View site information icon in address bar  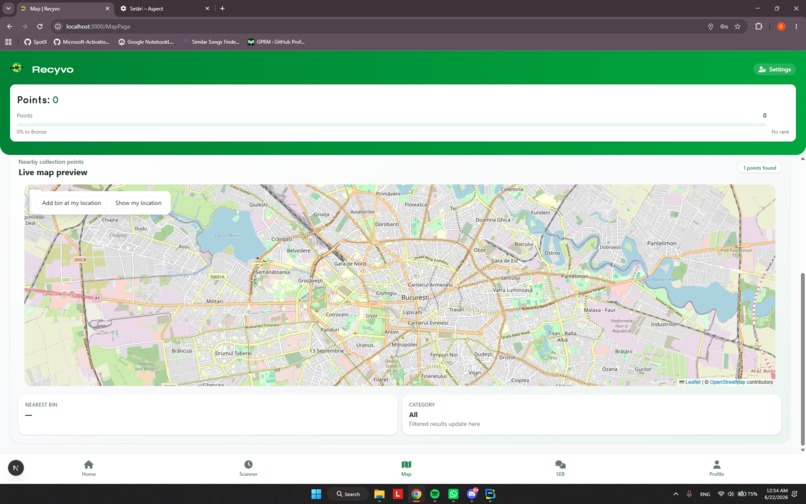pos(59,26)
